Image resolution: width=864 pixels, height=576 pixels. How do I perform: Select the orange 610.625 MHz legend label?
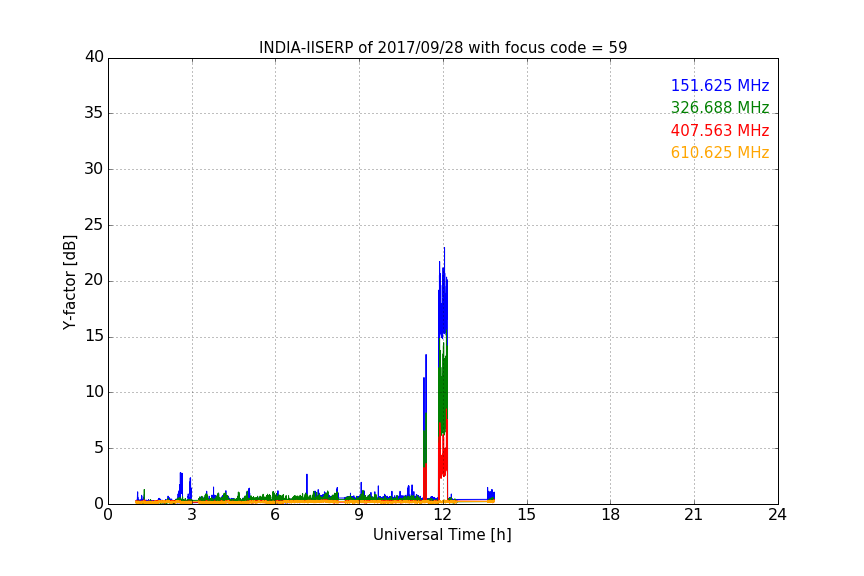click(x=720, y=152)
